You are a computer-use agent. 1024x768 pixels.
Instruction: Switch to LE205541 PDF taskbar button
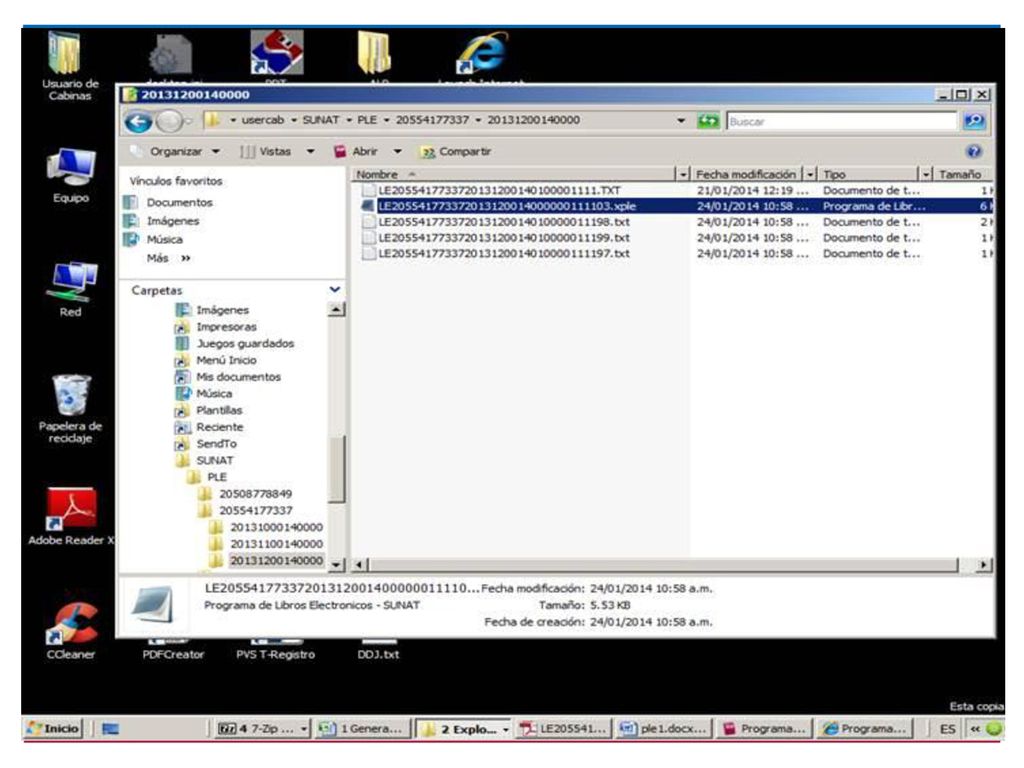click(564, 729)
